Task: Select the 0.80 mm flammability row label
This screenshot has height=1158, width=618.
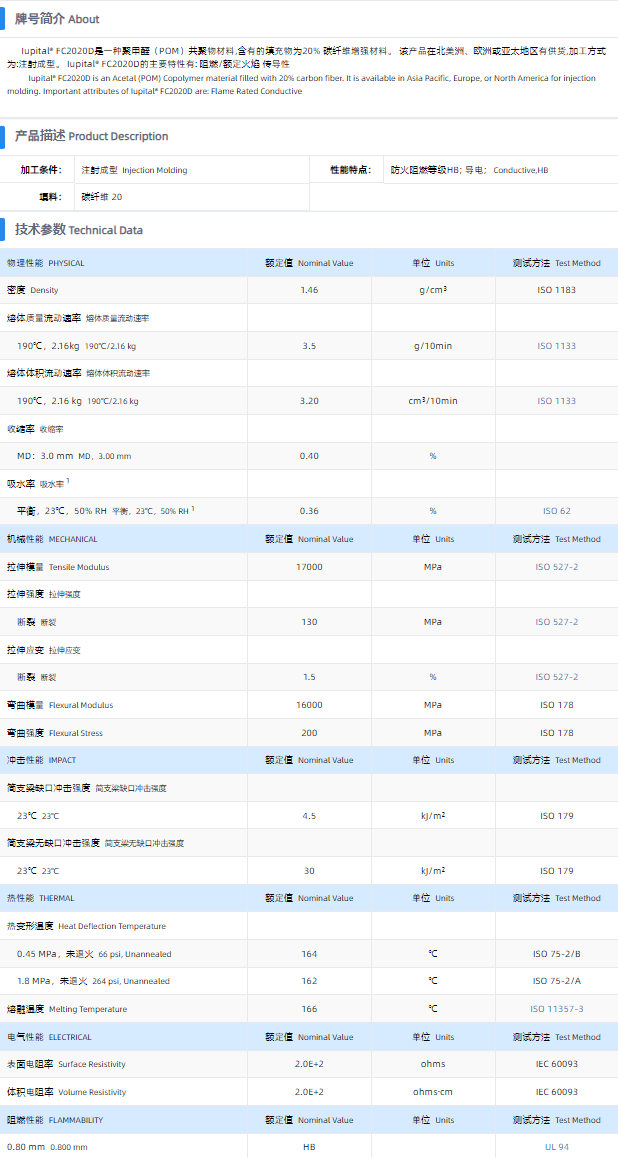Action: pos(47,1147)
